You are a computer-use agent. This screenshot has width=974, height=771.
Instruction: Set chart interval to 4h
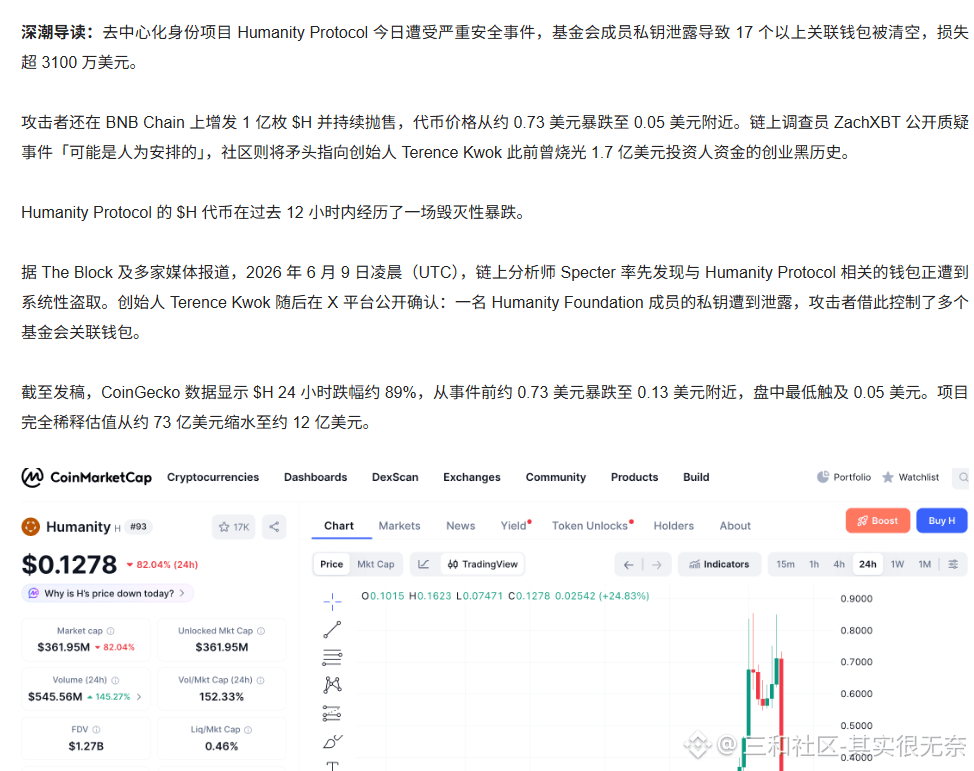(839, 564)
